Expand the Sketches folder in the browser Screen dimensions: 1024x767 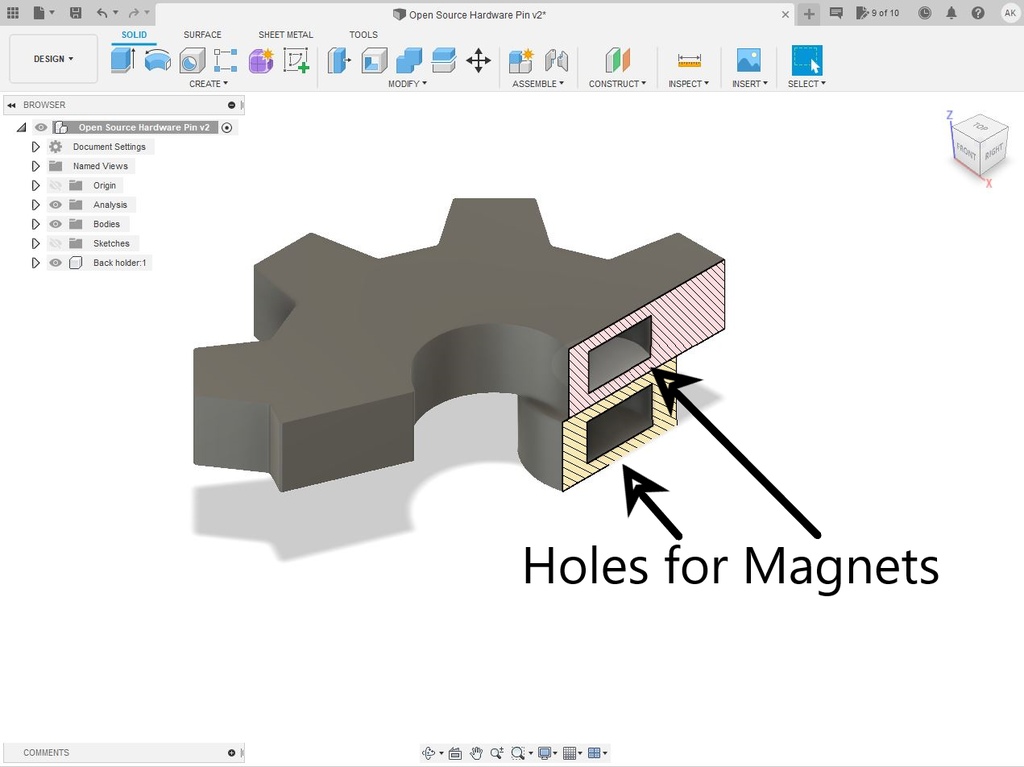click(35, 243)
